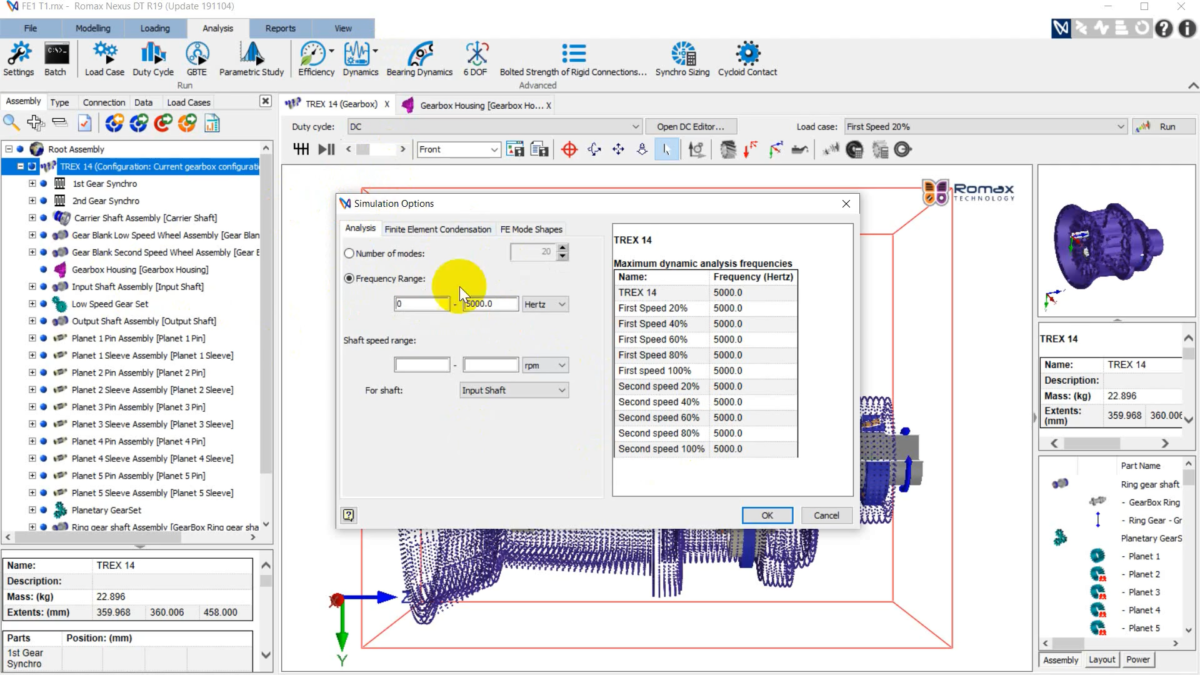Click the red crosshair target icon in the view toolbar

pos(570,149)
